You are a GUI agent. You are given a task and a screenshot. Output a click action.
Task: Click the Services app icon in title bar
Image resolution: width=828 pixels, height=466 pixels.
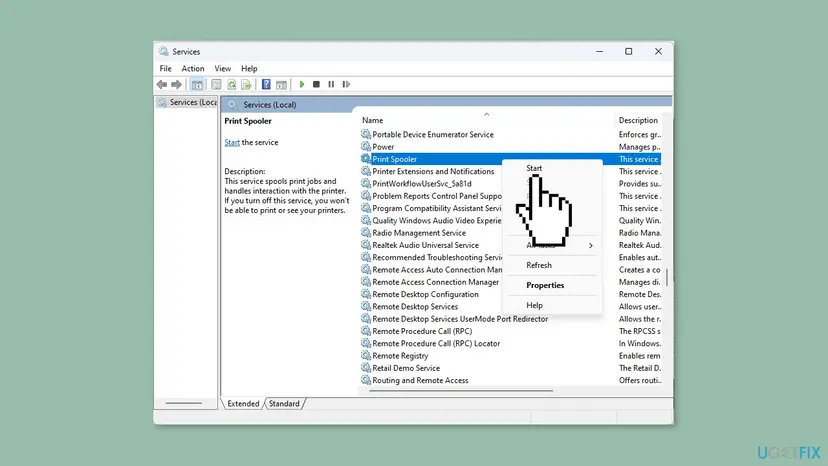[164, 51]
